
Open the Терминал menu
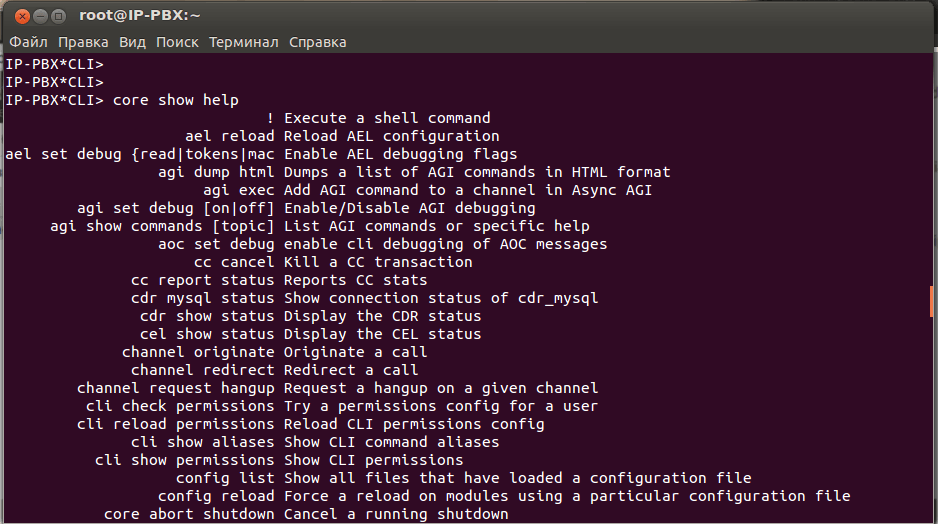[244, 42]
